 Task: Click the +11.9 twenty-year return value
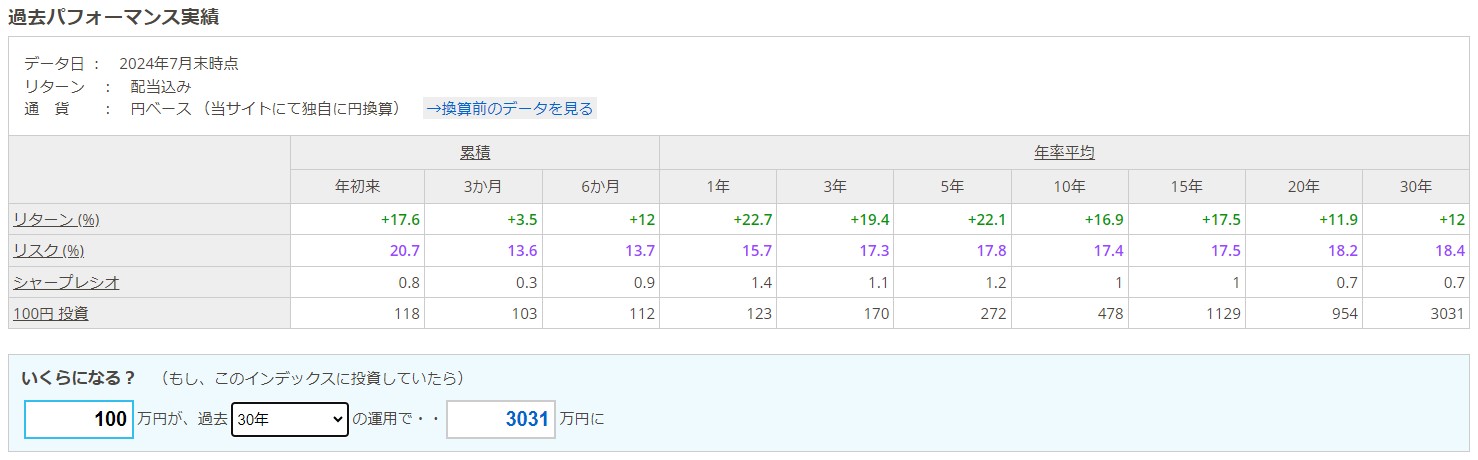[1337, 220]
